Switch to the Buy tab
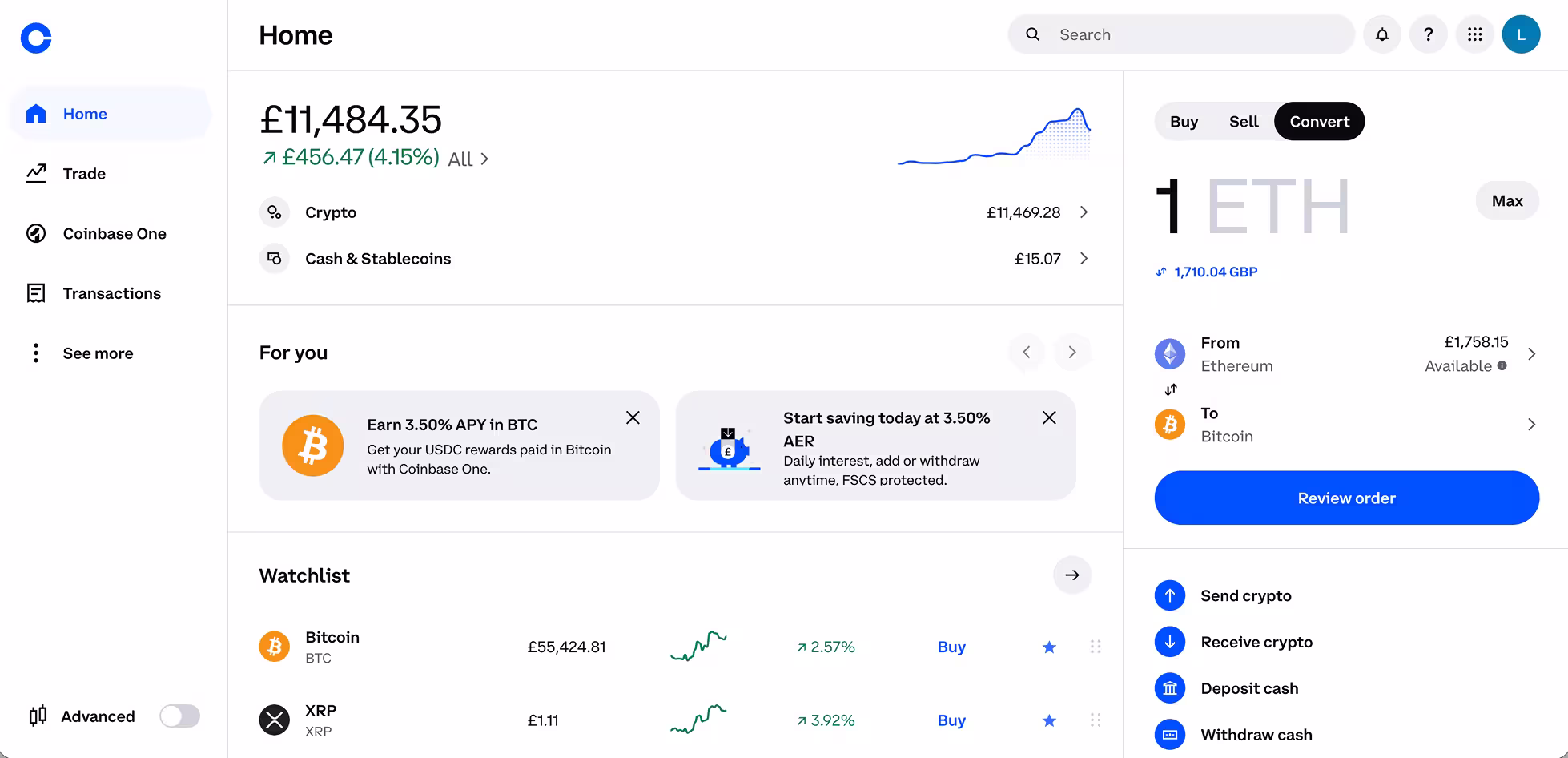This screenshot has height=758, width=1568. (x=1184, y=122)
